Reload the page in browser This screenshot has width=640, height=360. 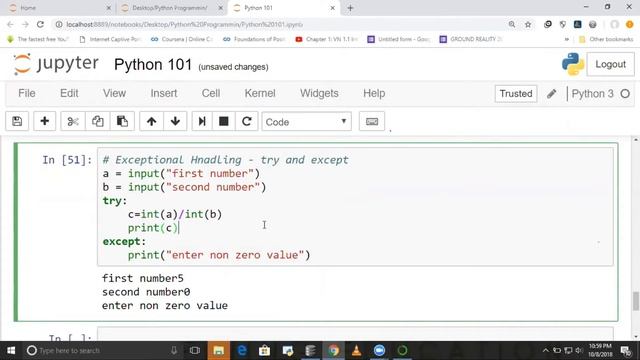[x=40, y=24]
